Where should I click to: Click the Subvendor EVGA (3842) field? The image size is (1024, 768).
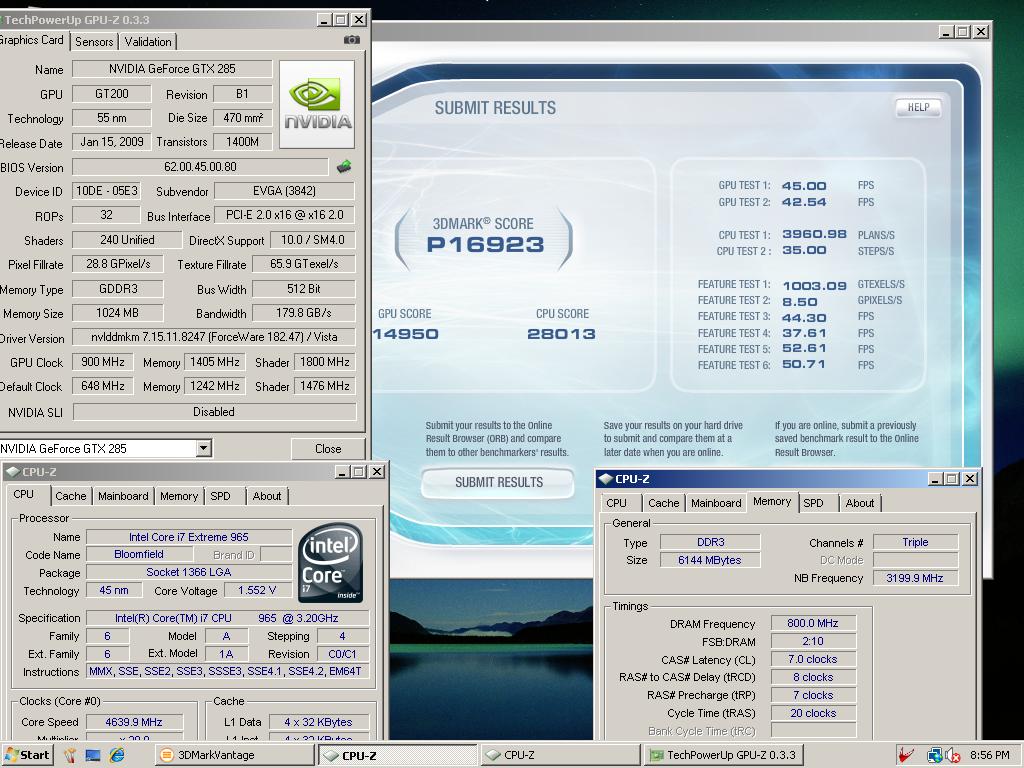[285, 191]
